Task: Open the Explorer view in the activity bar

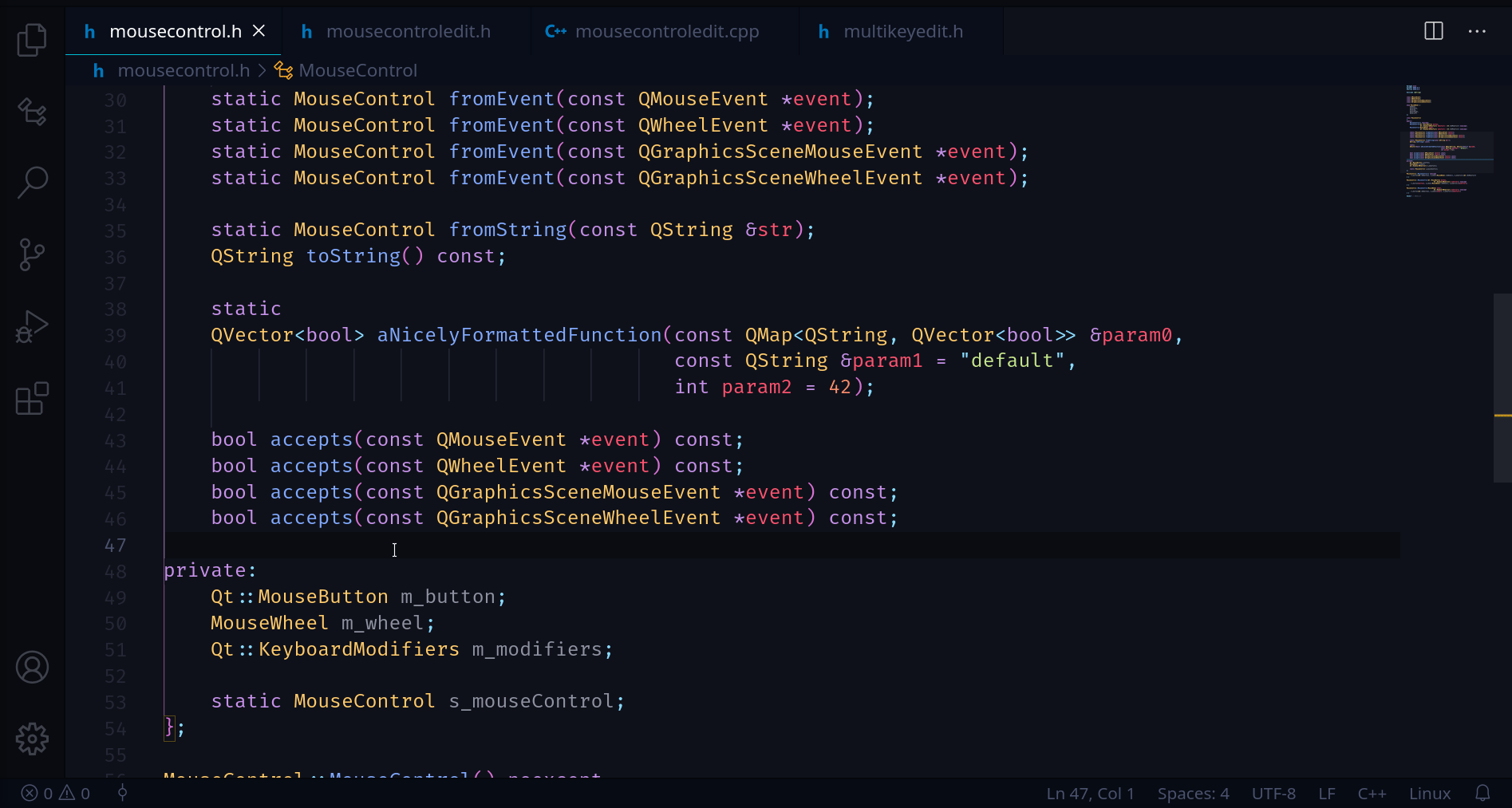Action: (32, 40)
